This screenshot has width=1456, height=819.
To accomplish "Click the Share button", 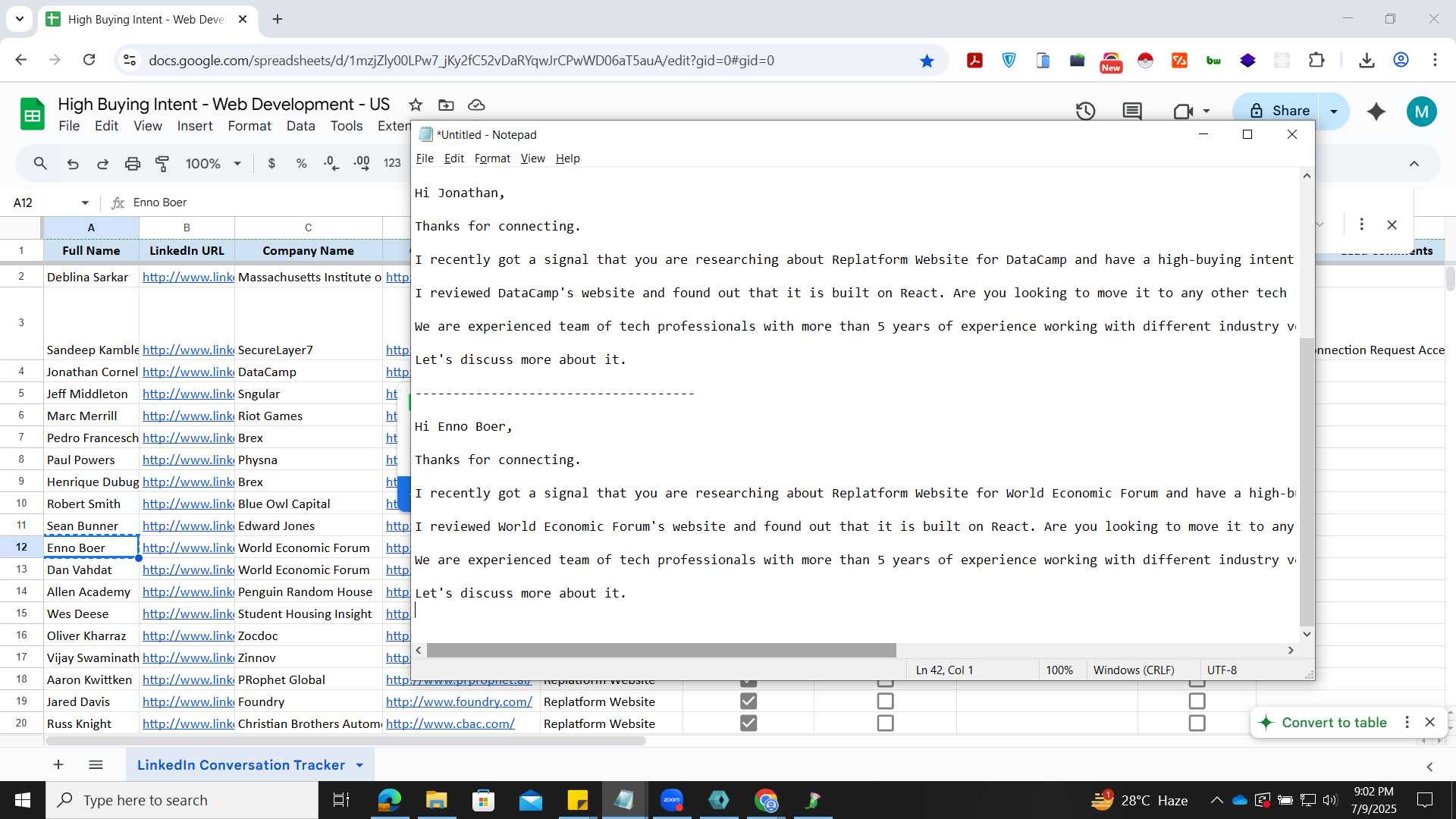I will click(x=1279, y=111).
